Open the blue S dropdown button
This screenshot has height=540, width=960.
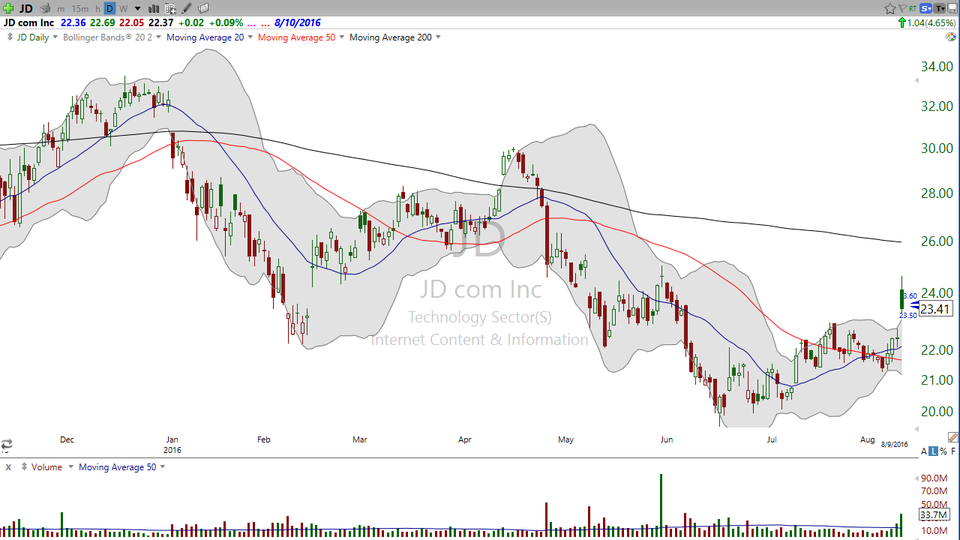(x=925, y=8)
